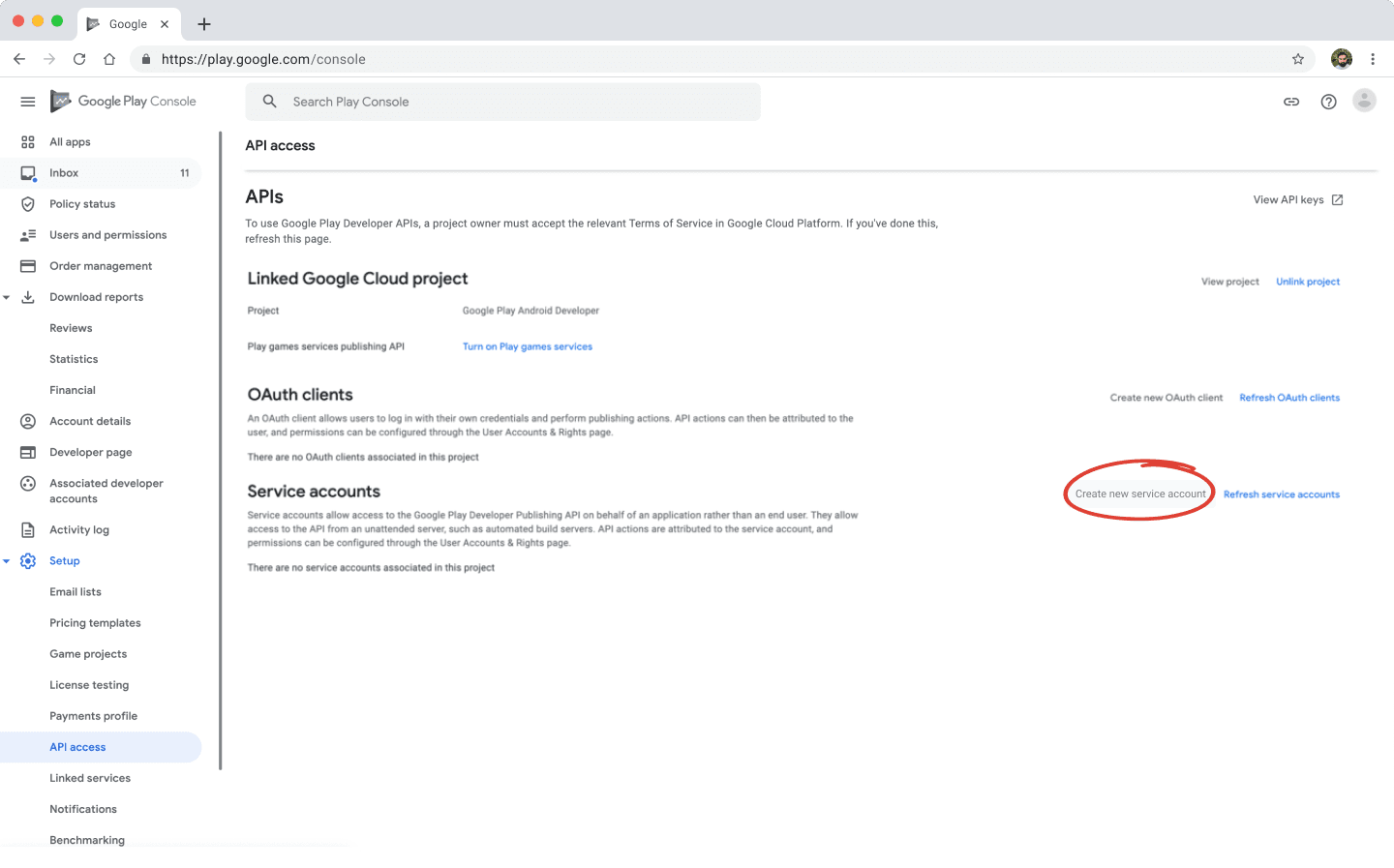The height and width of the screenshot is (868, 1394).
Task: Click the browser back arrow
Action: [x=19, y=59]
